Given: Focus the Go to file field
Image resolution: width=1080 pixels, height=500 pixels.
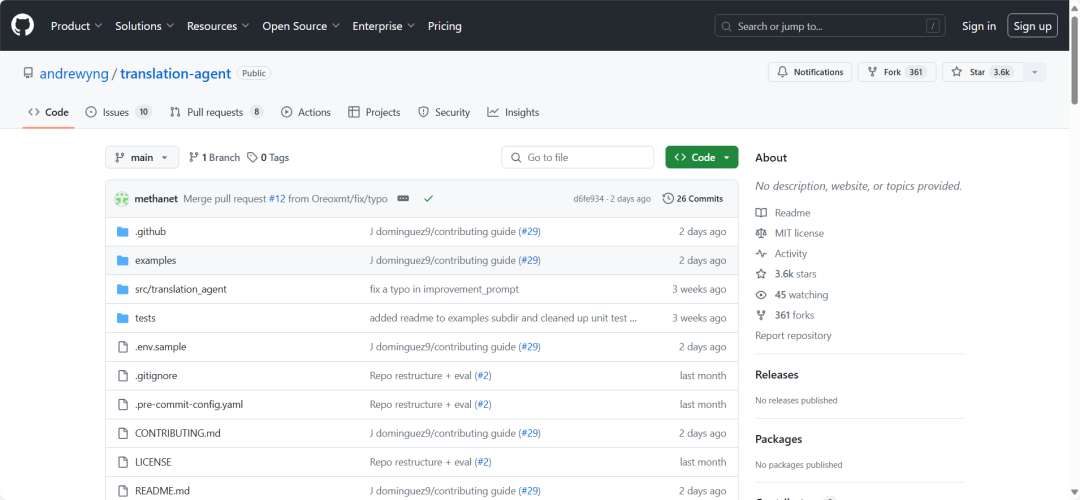Looking at the screenshot, I should pos(577,158).
